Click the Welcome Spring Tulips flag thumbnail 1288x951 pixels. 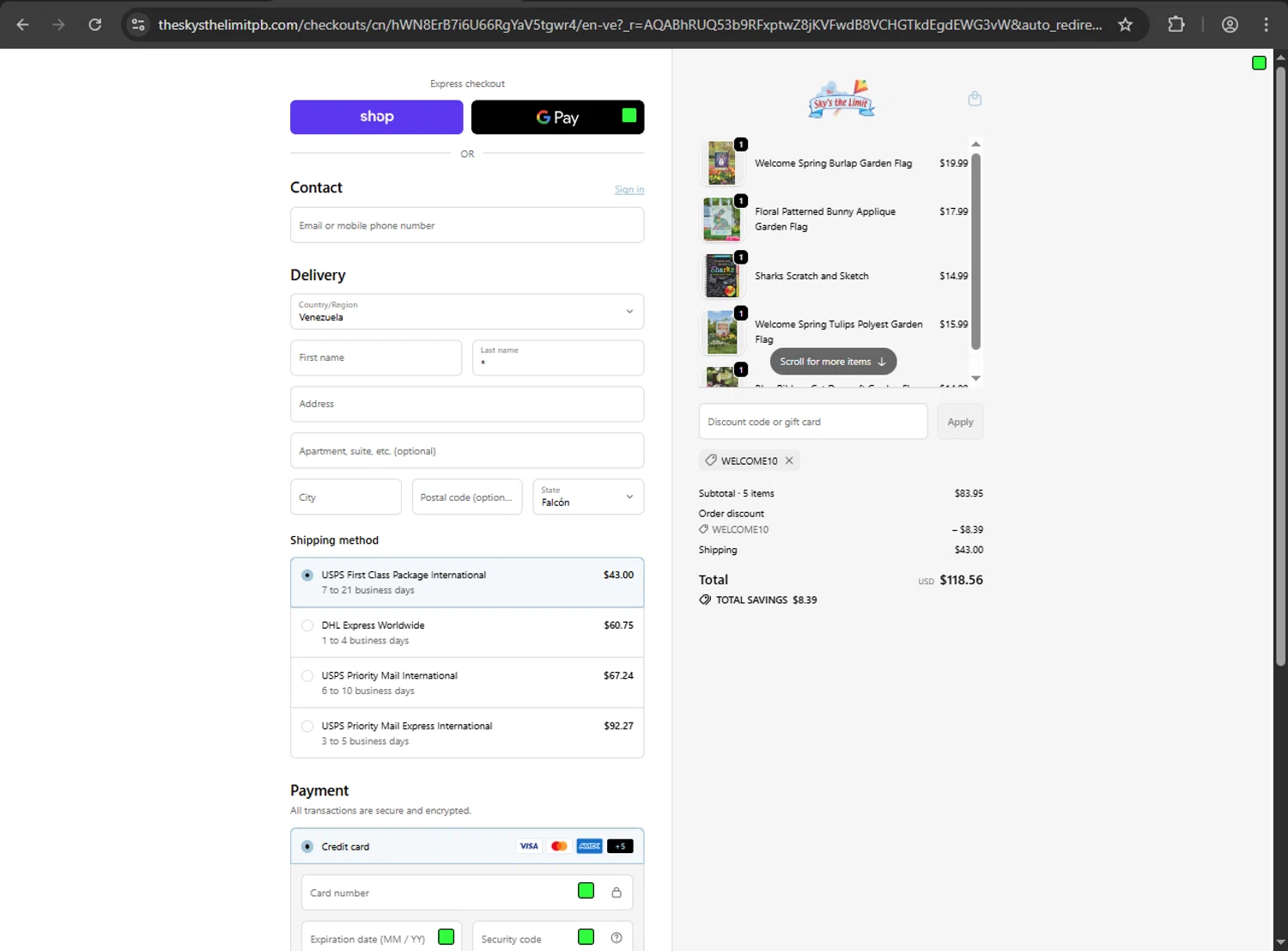722,332
